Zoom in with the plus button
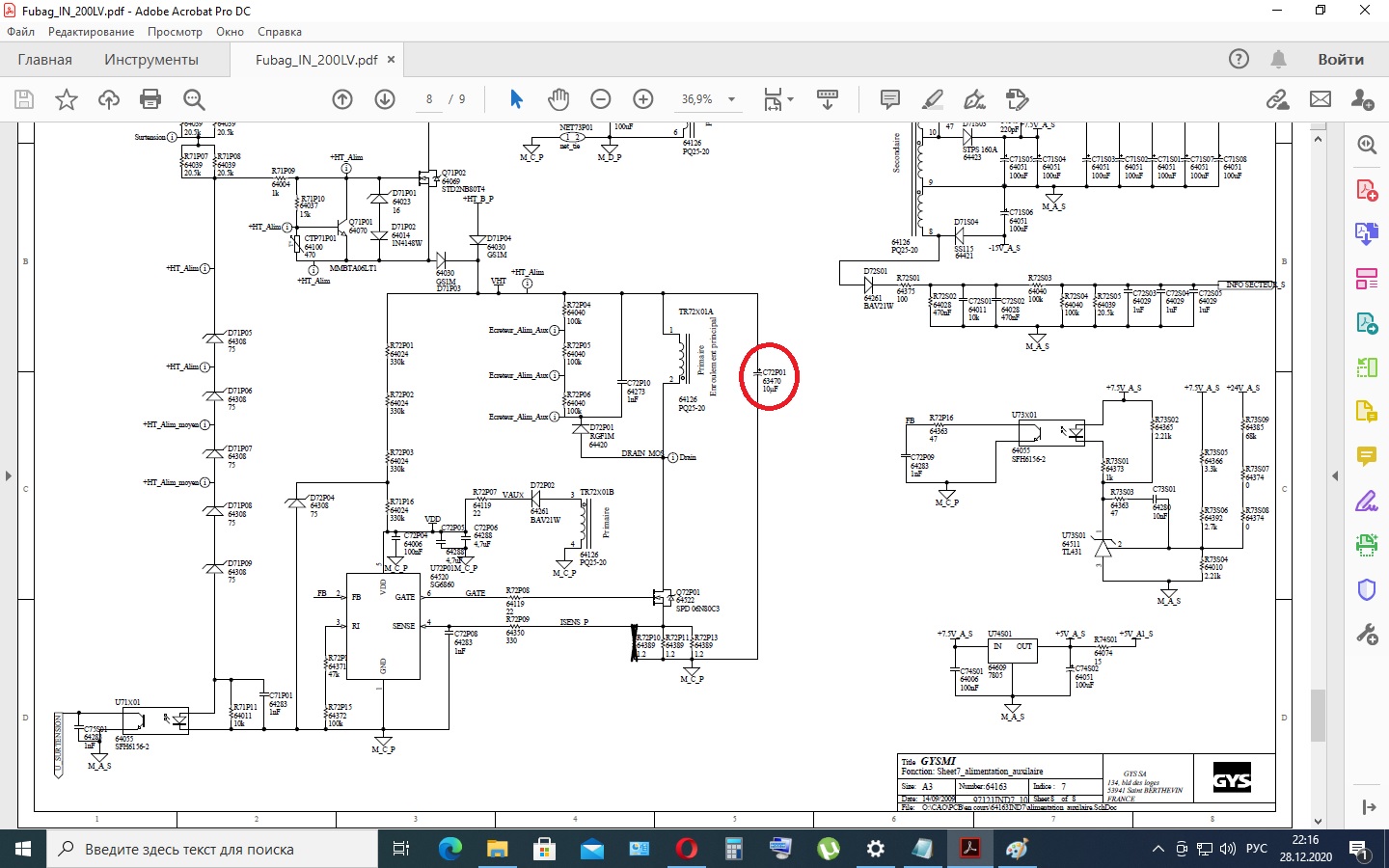Viewport: 1389px width, 868px height. click(x=643, y=99)
